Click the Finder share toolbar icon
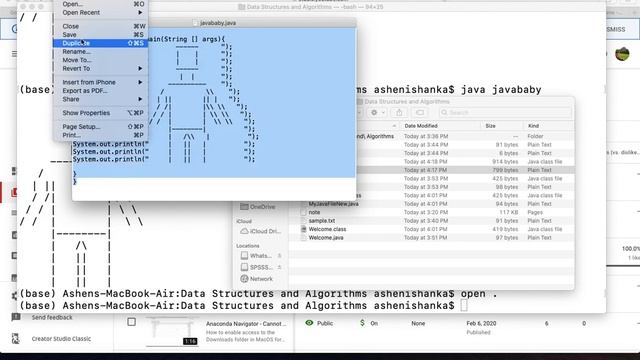The image size is (640, 360). point(399,112)
